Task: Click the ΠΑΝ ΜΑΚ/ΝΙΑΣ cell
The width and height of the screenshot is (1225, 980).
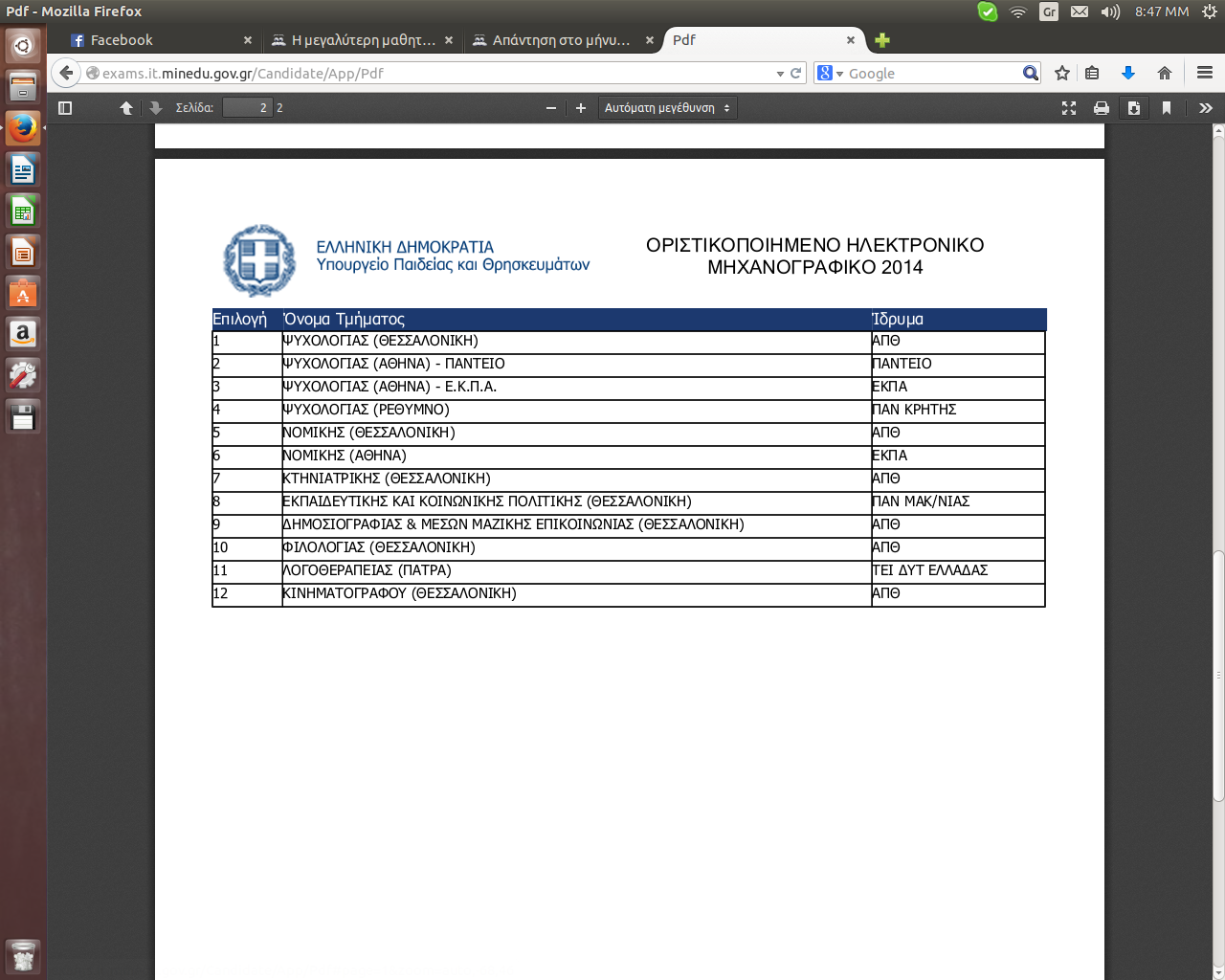Action: pos(958,502)
